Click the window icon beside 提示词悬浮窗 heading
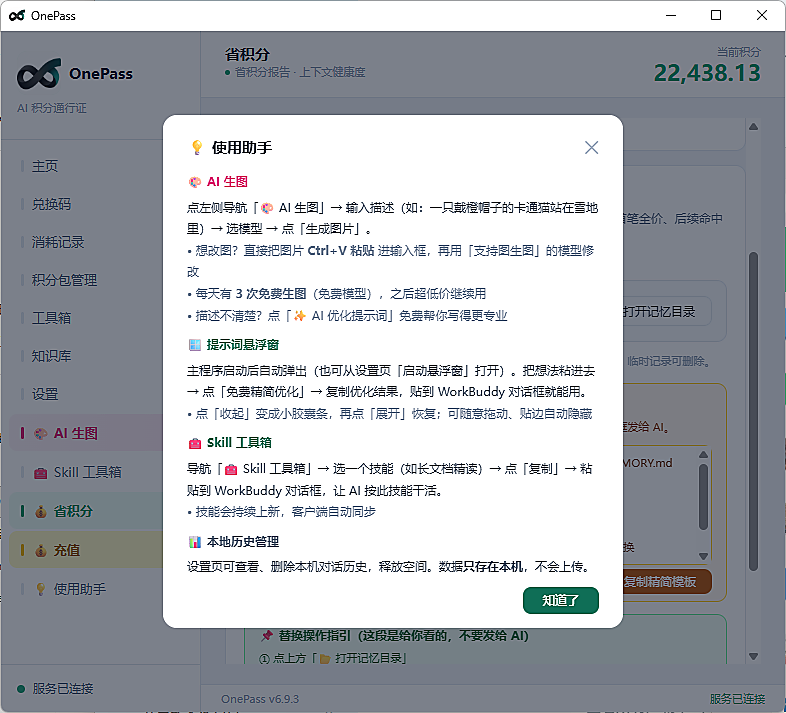 tap(194, 344)
